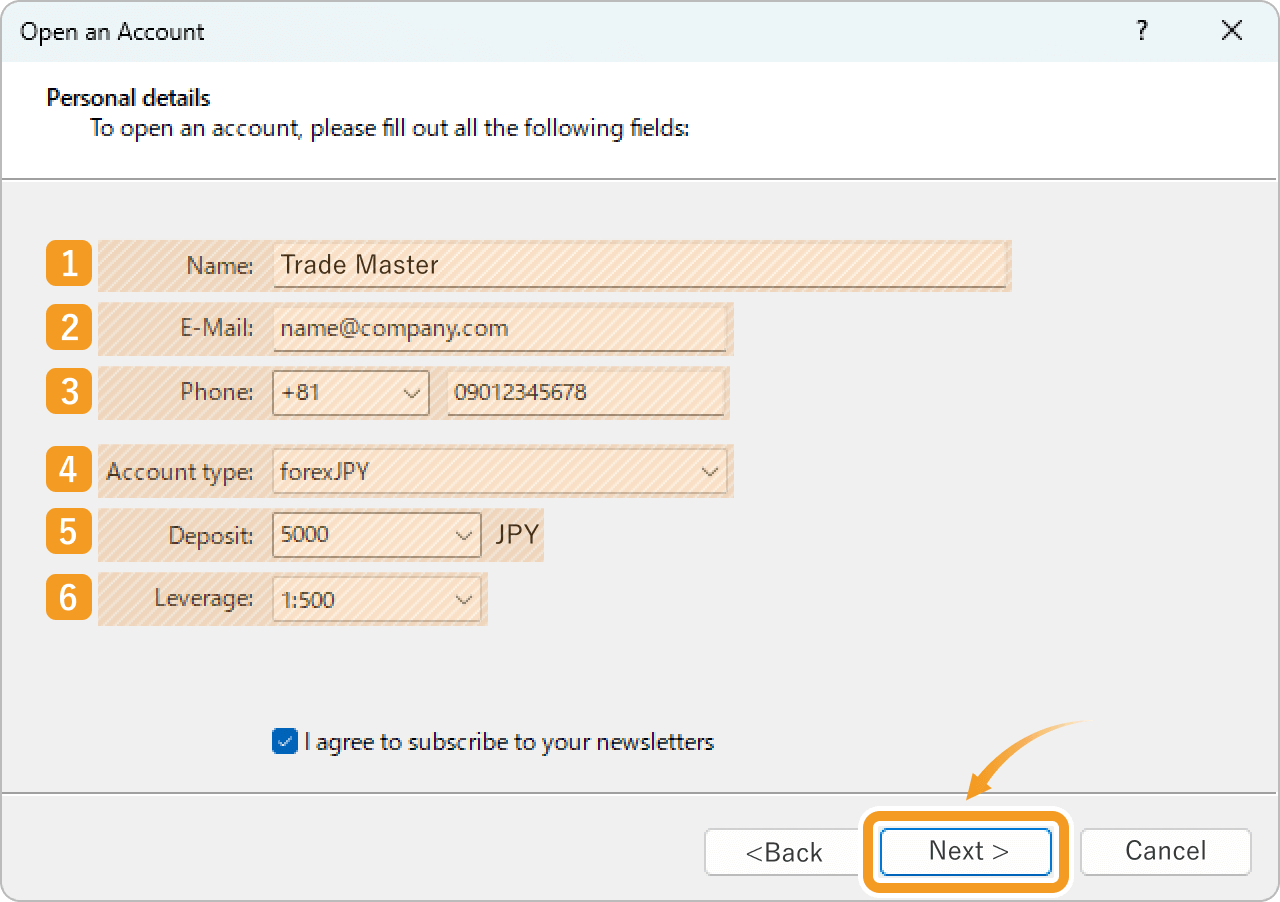Viewport: 1280px width, 902px height.
Task: Click the question mark help icon
Action: point(1142,31)
